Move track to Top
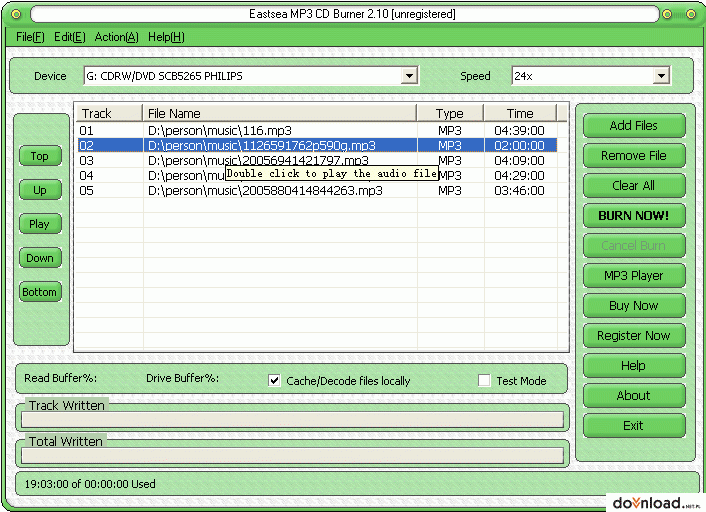This screenshot has height=512, width=706. click(x=40, y=156)
